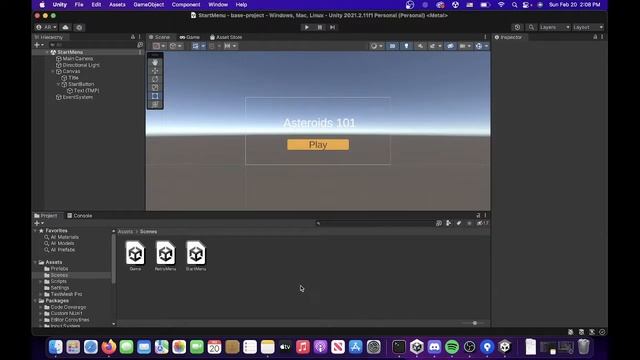
Task: Open the Layers dropdown
Action: point(554,27)
